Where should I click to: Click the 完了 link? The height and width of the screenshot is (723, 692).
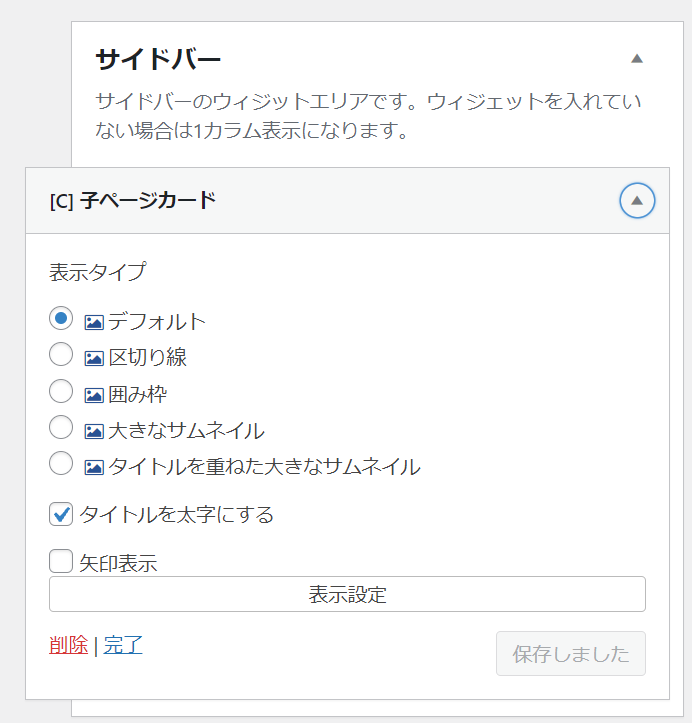(123, 645)
